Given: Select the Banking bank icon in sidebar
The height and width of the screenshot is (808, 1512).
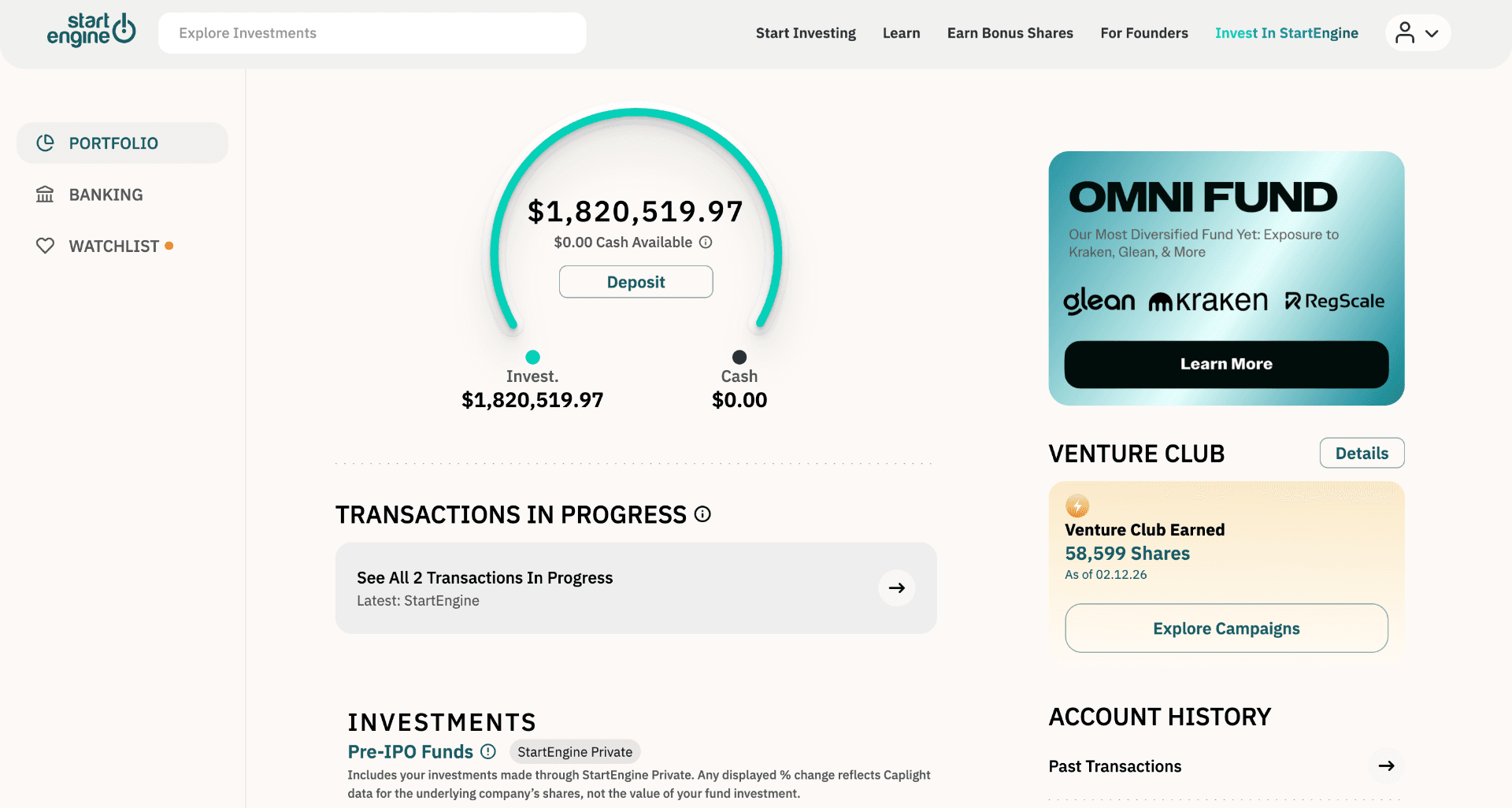Looking at the screenshot, I should [x=45, y=194].
